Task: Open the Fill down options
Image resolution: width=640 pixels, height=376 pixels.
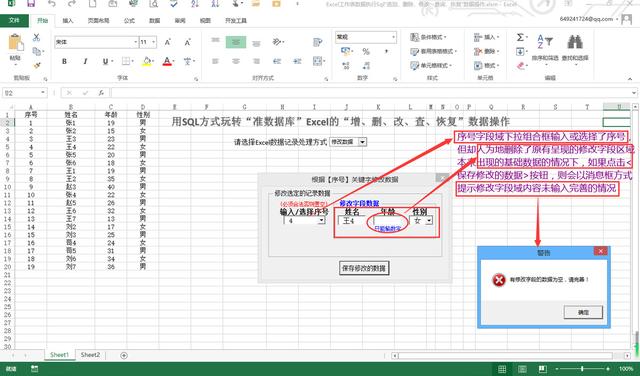Action: (x=521, y=51)
